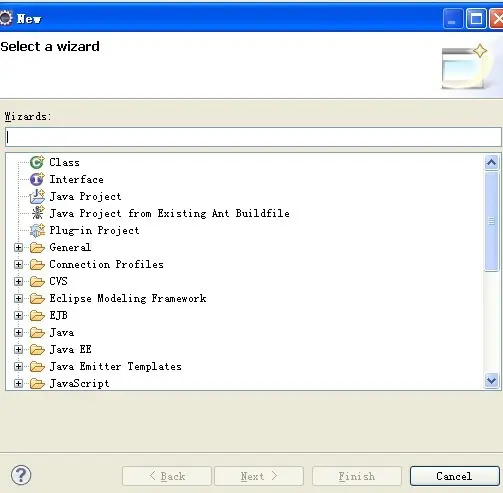Expand the Java category

point(18,332)
